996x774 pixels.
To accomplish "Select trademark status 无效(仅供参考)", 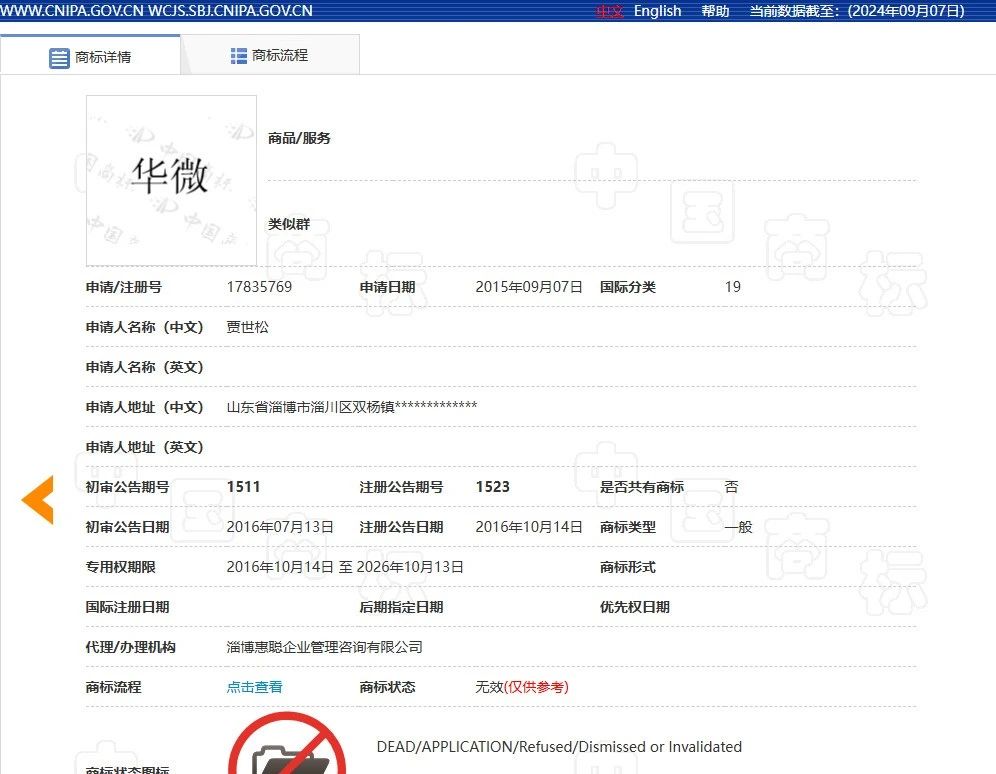I will pos(522,687).
